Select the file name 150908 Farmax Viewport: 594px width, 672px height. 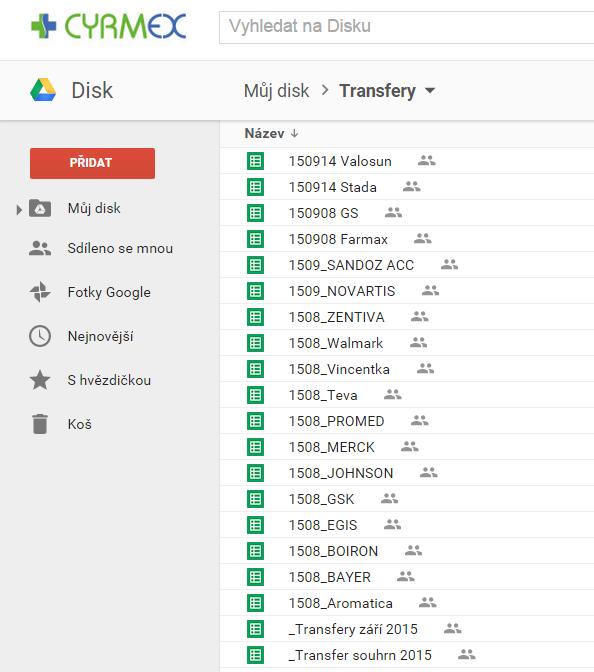click(x=338, y=239)
